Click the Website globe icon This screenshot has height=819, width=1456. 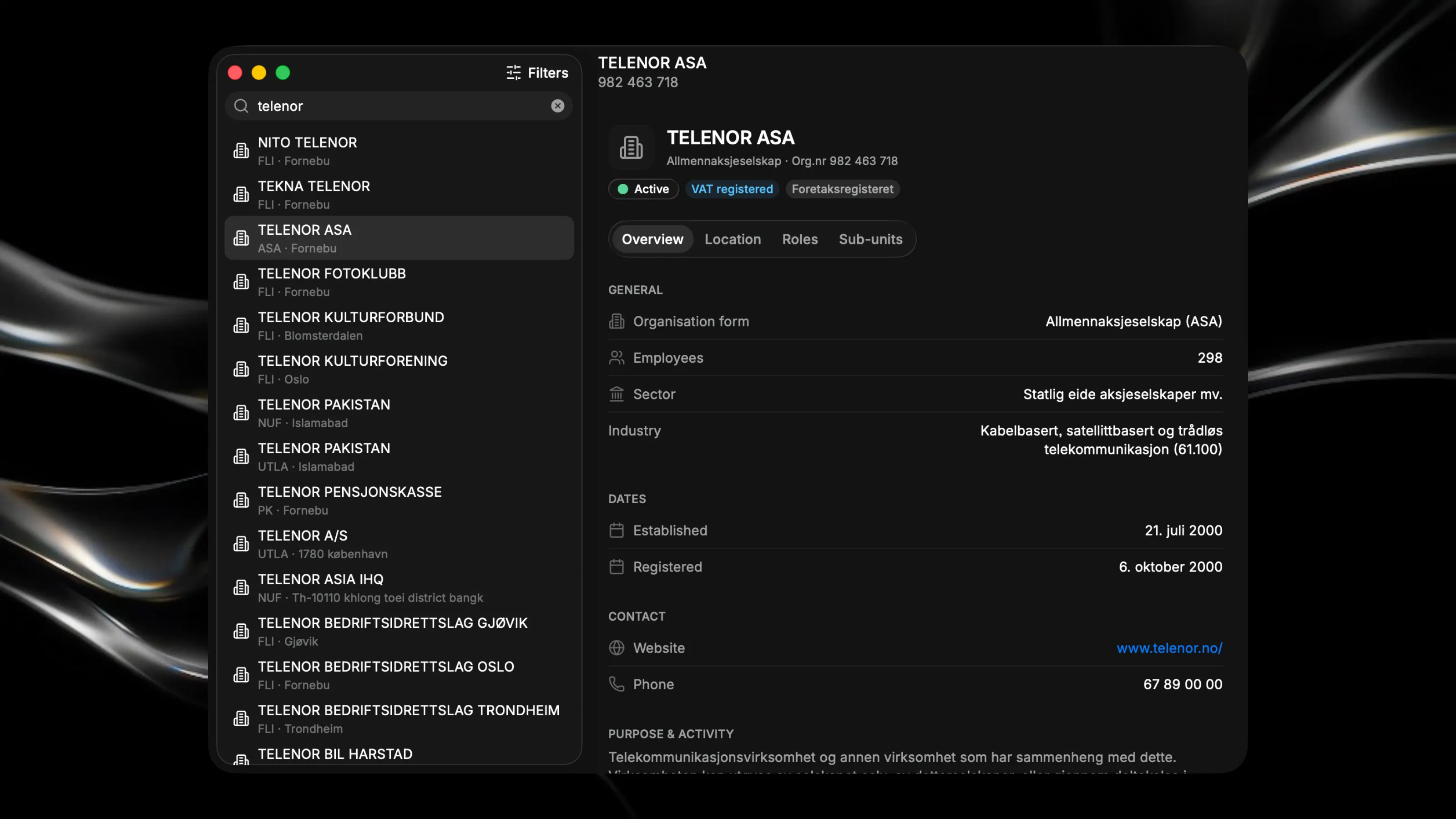point(616,648)
